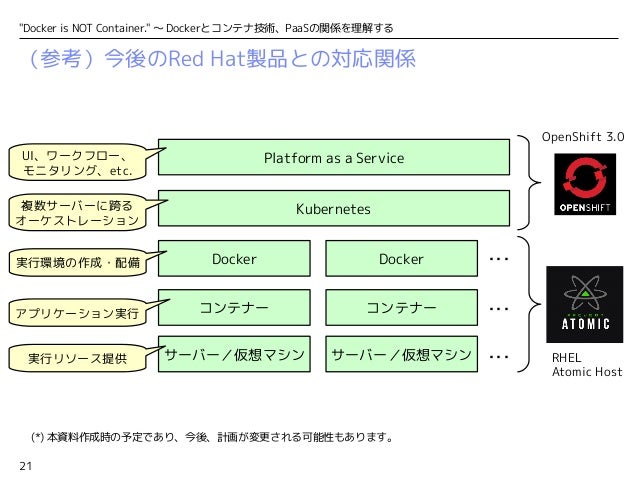The image size is (638, 479).
Task: Click the OpenShift 3.0 label
Action: [x=583, y=137]
